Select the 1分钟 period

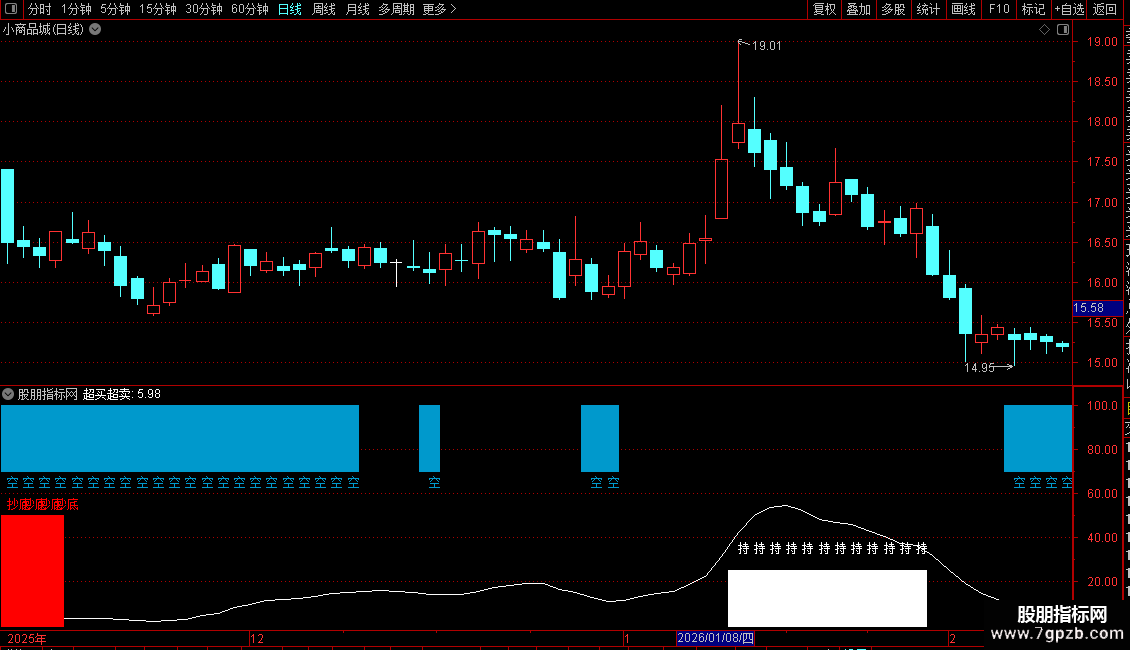point(76,9)
